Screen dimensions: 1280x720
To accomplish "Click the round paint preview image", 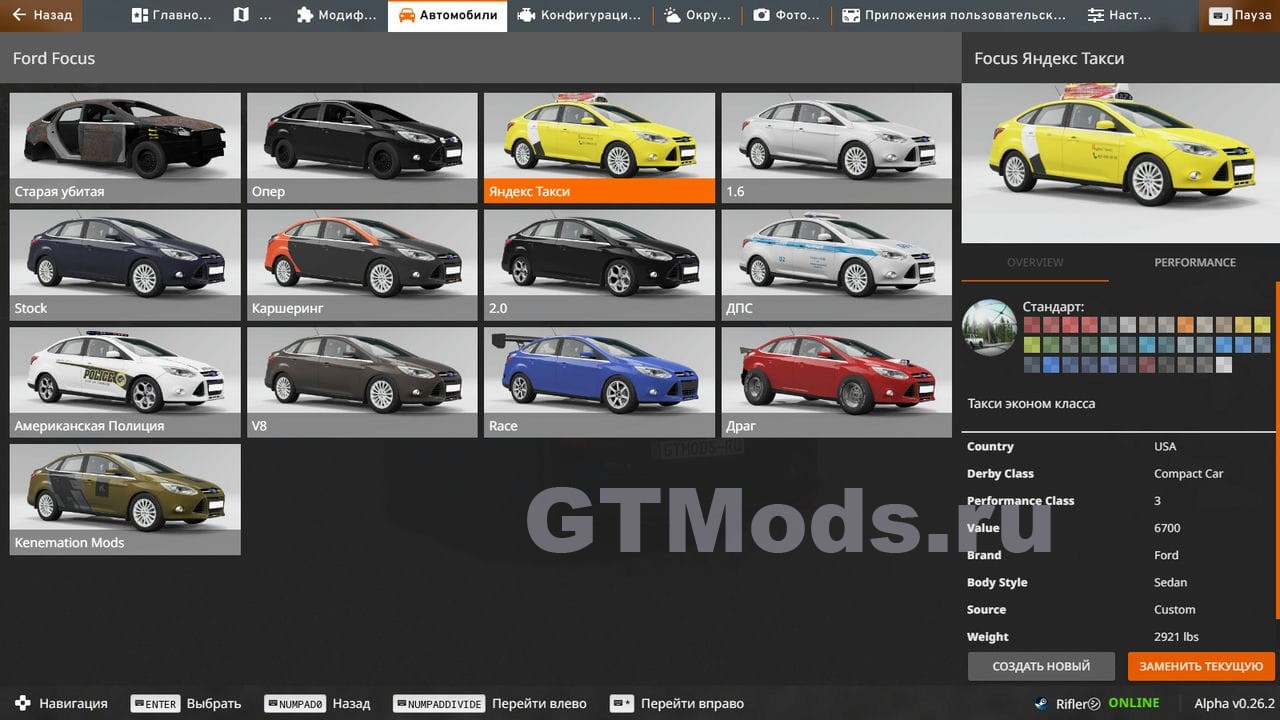I will [x=990, y=327].
